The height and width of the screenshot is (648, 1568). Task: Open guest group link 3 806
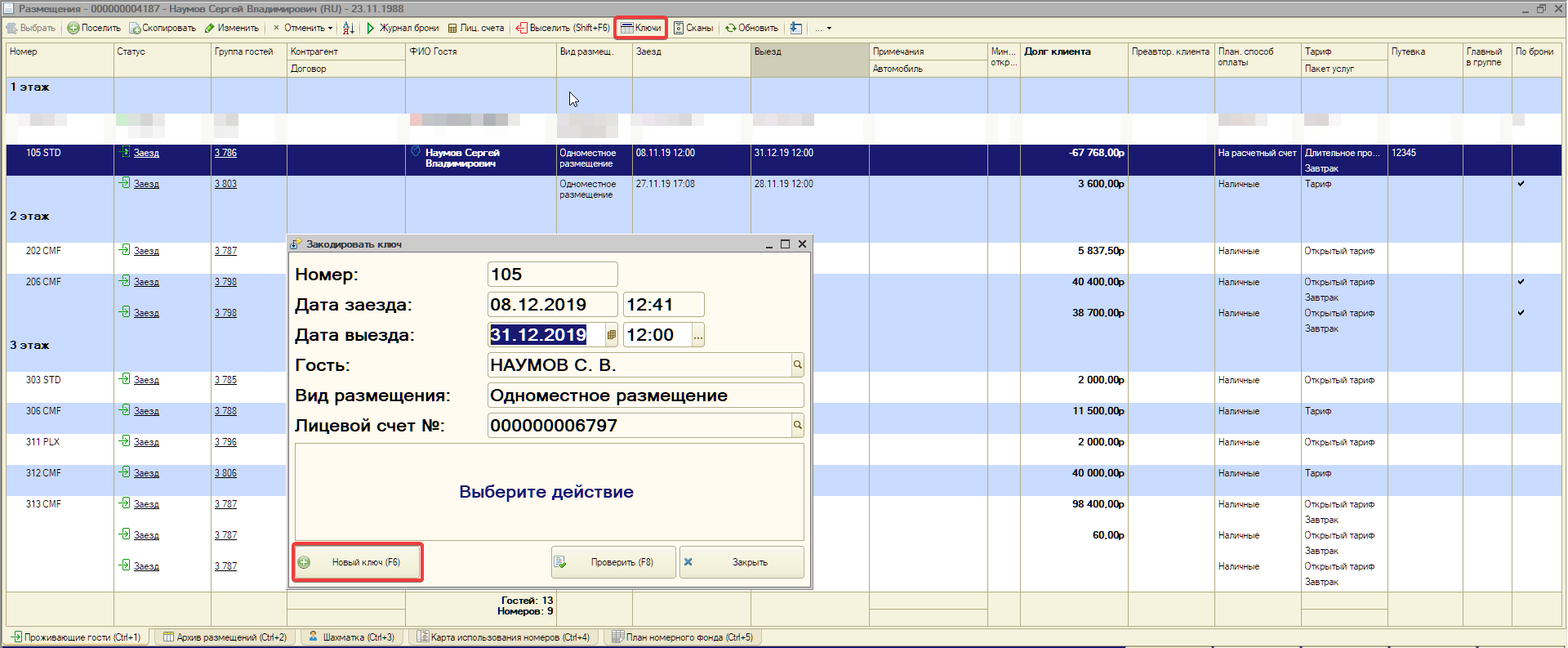click(225, 473)
